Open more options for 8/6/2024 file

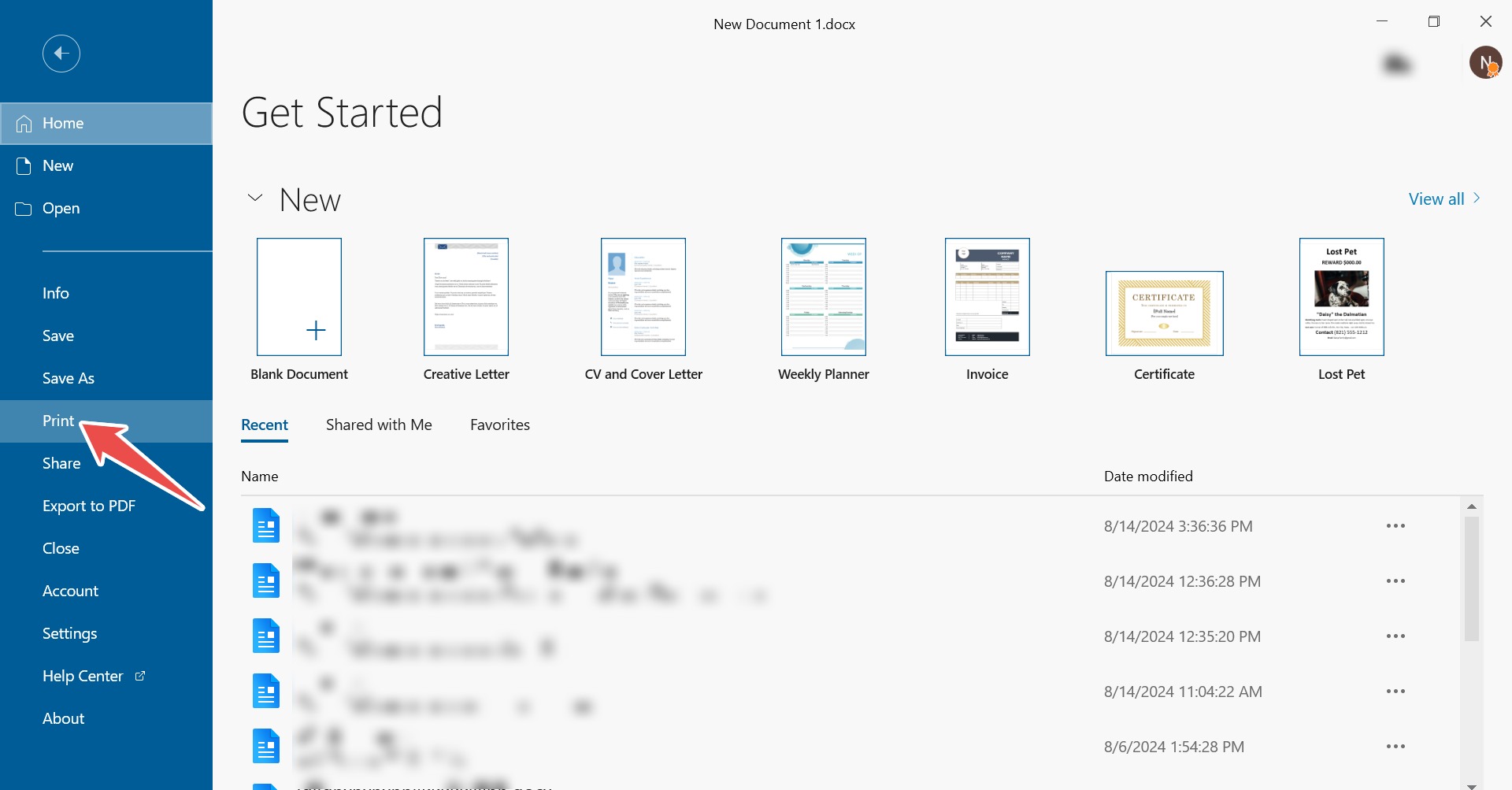[x=1395, y=747]
